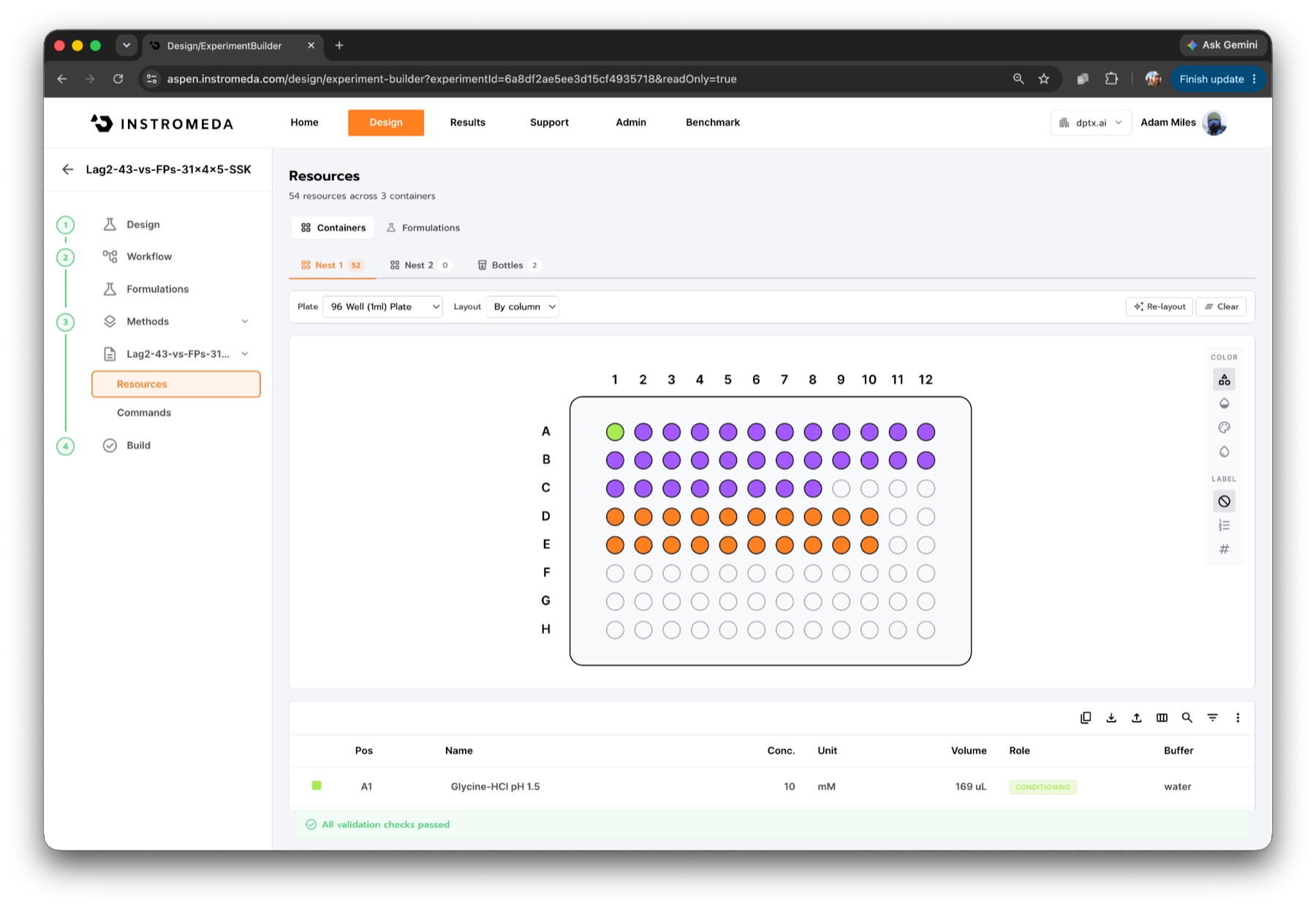Open the Results menu item
The height and width of the screenshot is (908, 1316).
point(468,123)
